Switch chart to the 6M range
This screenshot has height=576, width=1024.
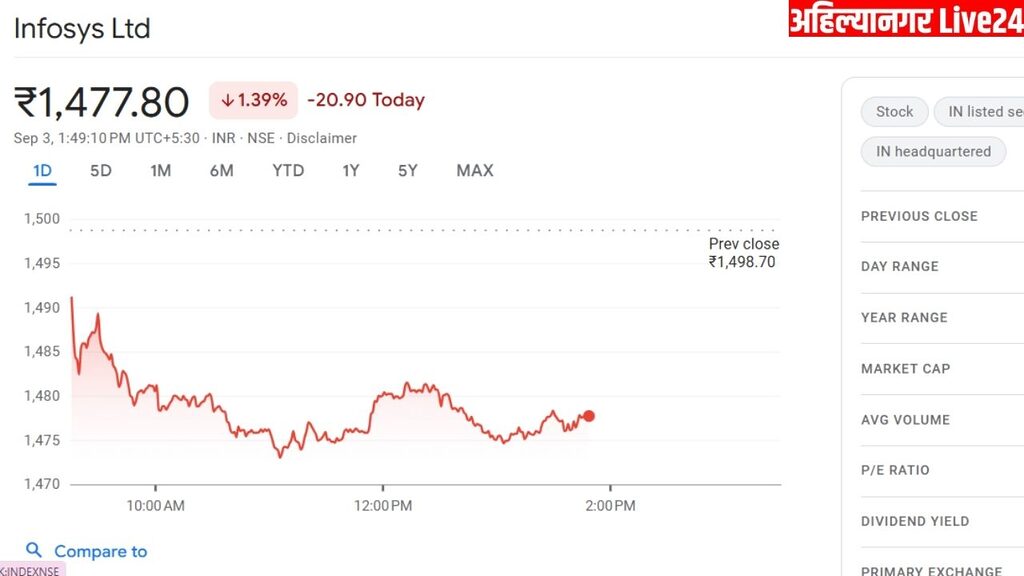point(221,171)
